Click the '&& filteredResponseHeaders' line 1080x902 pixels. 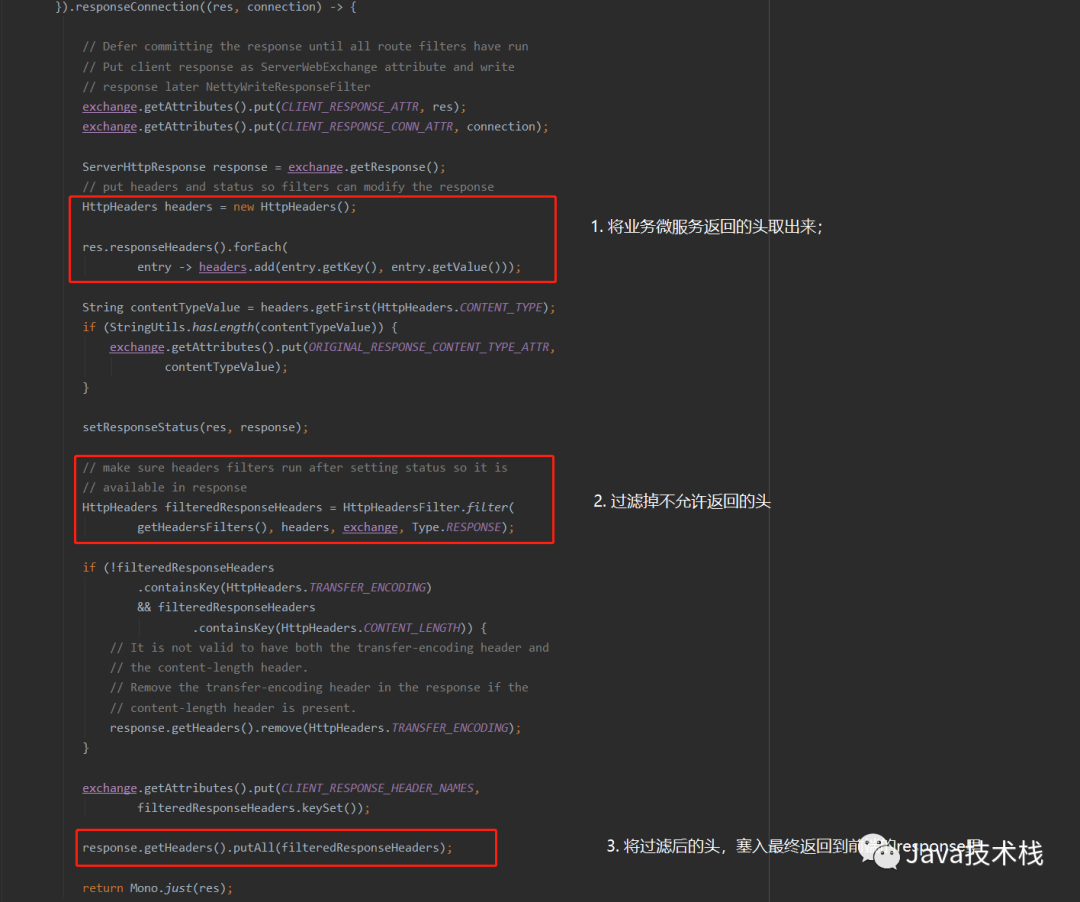tap(226, 607)
